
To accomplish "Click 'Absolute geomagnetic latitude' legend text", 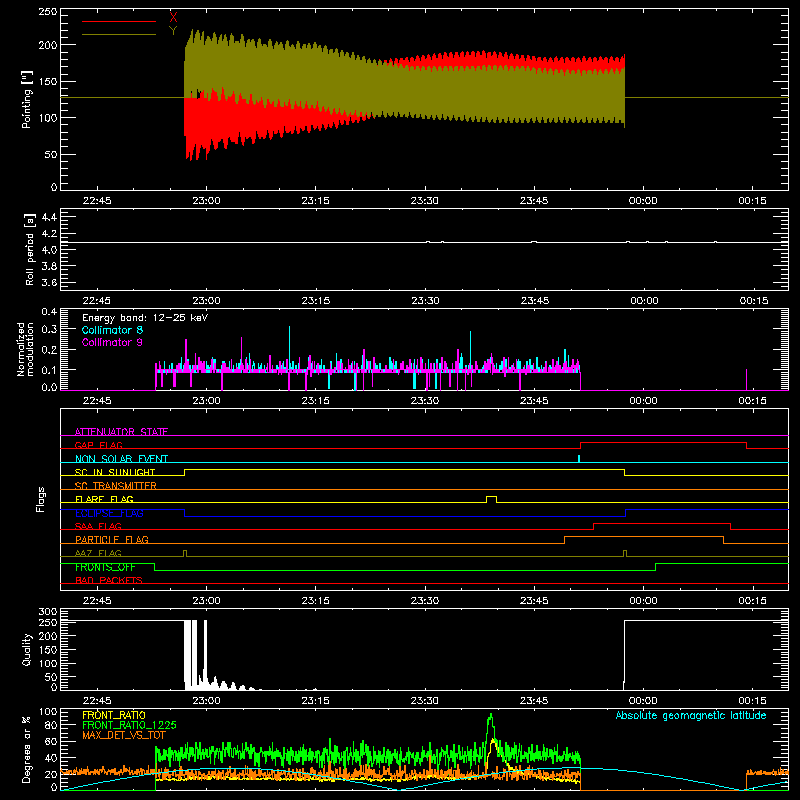I will pyautogui.click(x=691, y=715).
